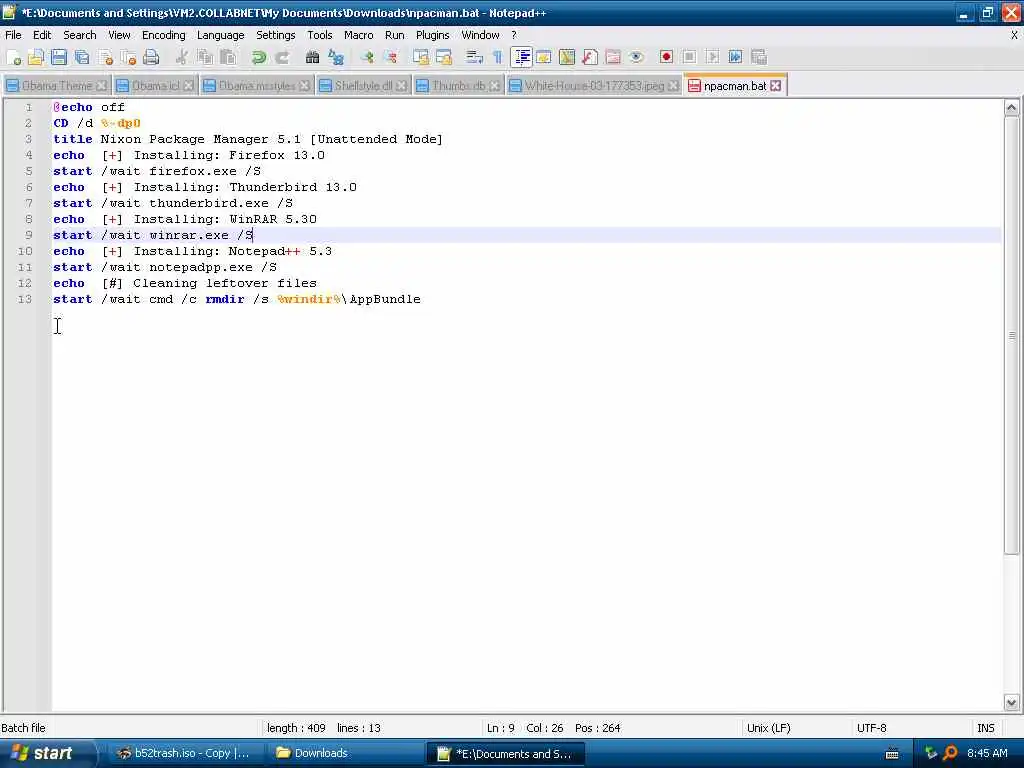This screenshot has width=1024, height=768.
Task: Save the file using the floppy icon
Action: [59, 57]
